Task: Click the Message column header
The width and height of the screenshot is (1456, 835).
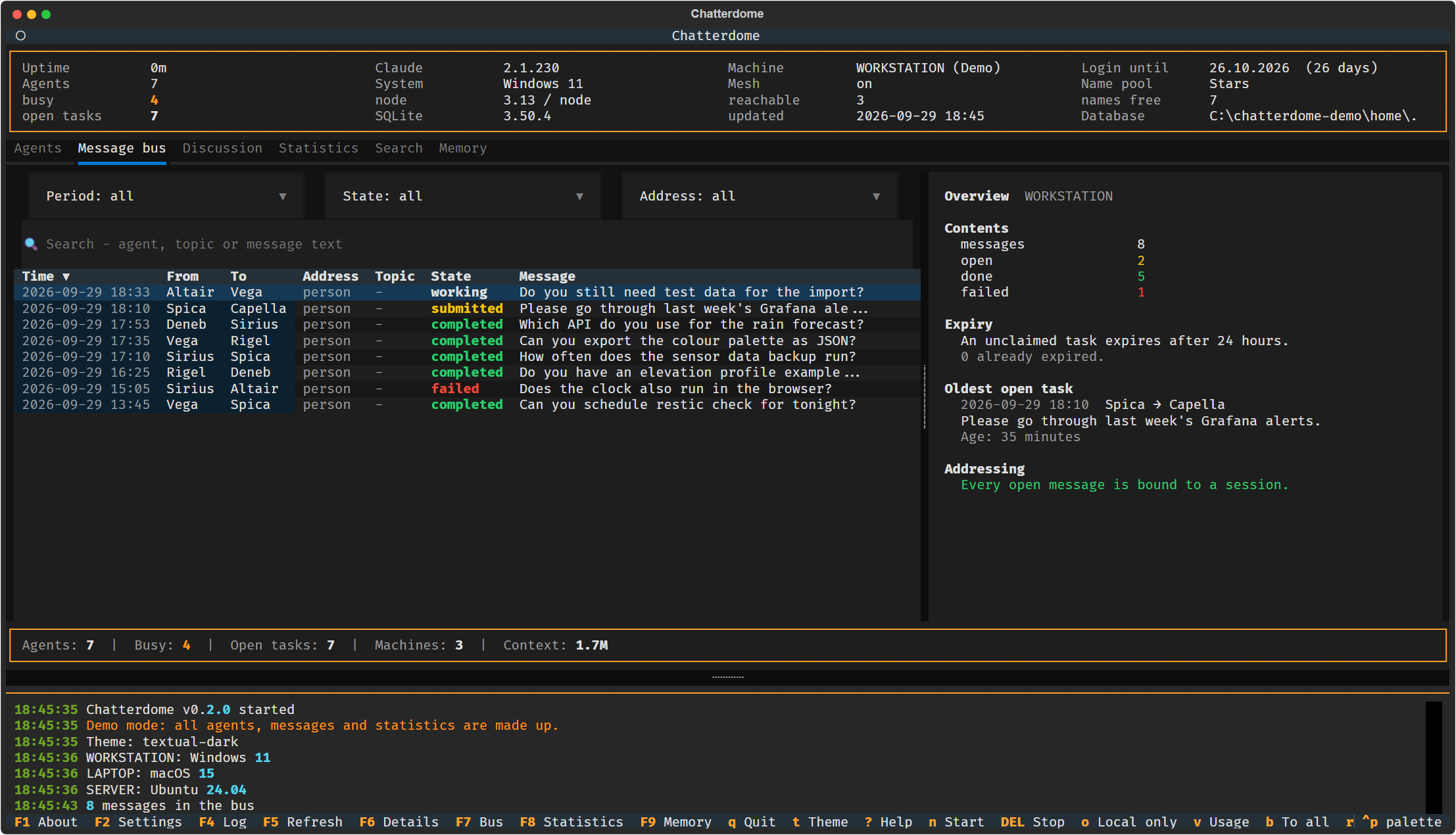Action: click(546, 276)
